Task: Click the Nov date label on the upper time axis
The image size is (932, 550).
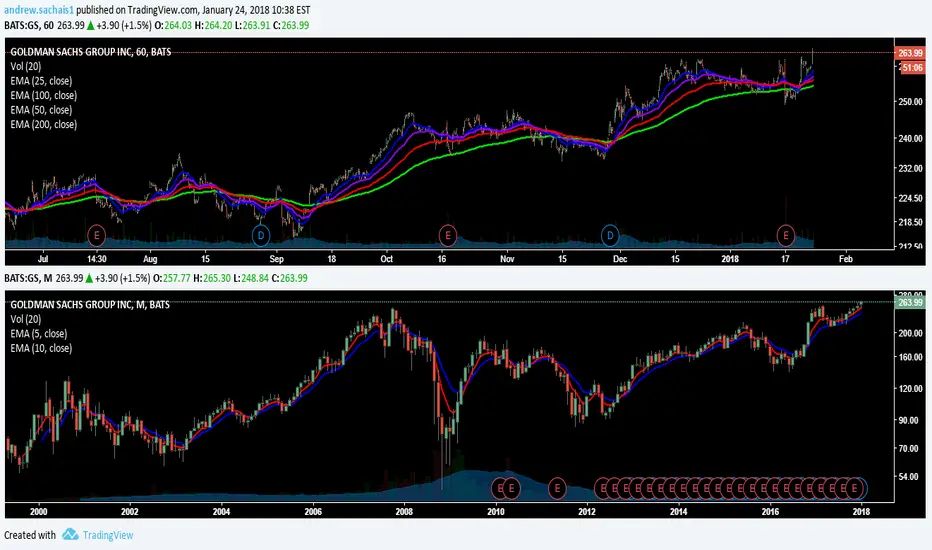Action: (x=507, y=259)
